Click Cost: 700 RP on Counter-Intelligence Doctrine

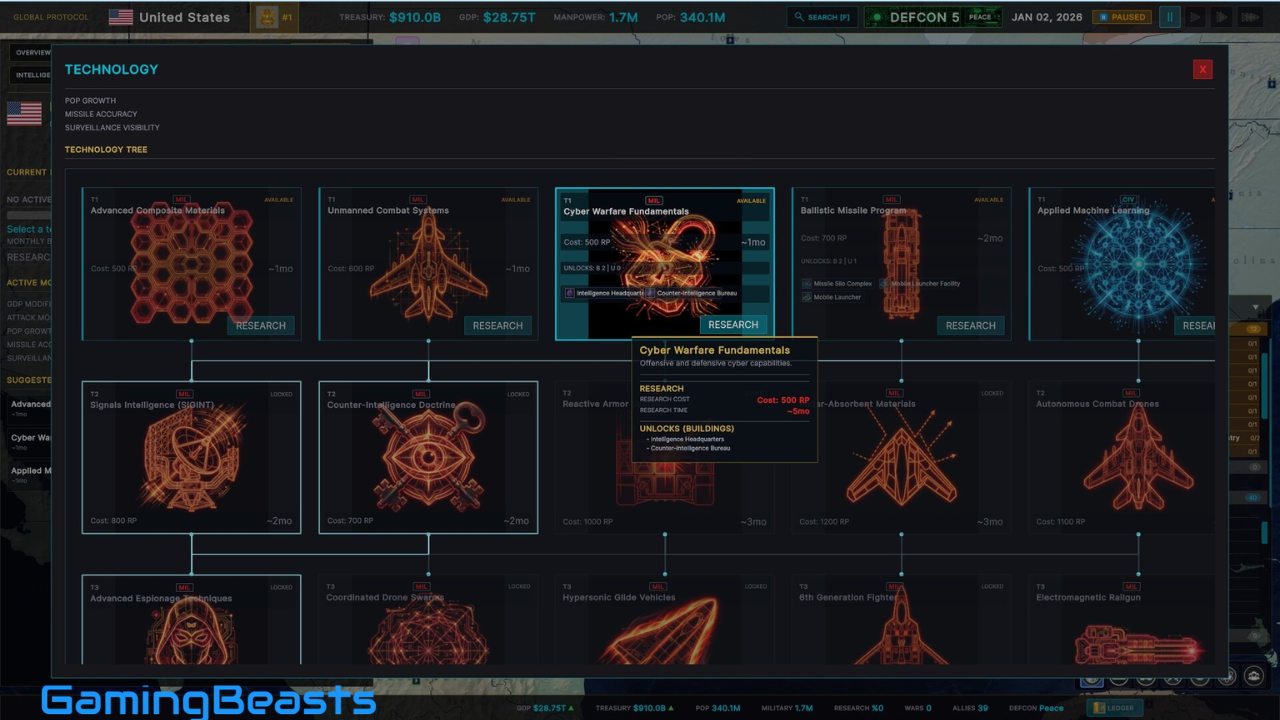(350, 521)
